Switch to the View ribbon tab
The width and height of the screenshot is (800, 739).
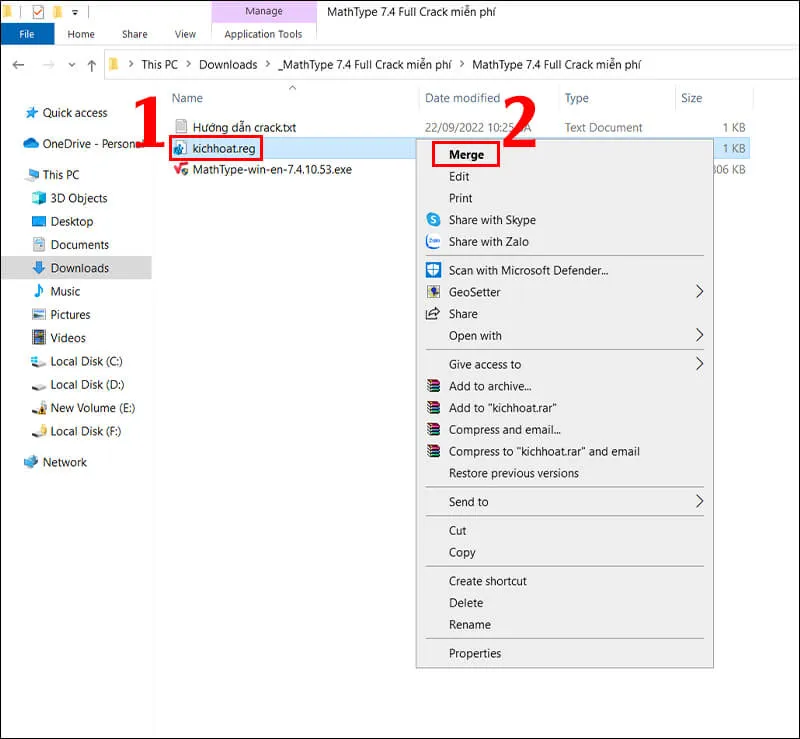coord(184,33)
